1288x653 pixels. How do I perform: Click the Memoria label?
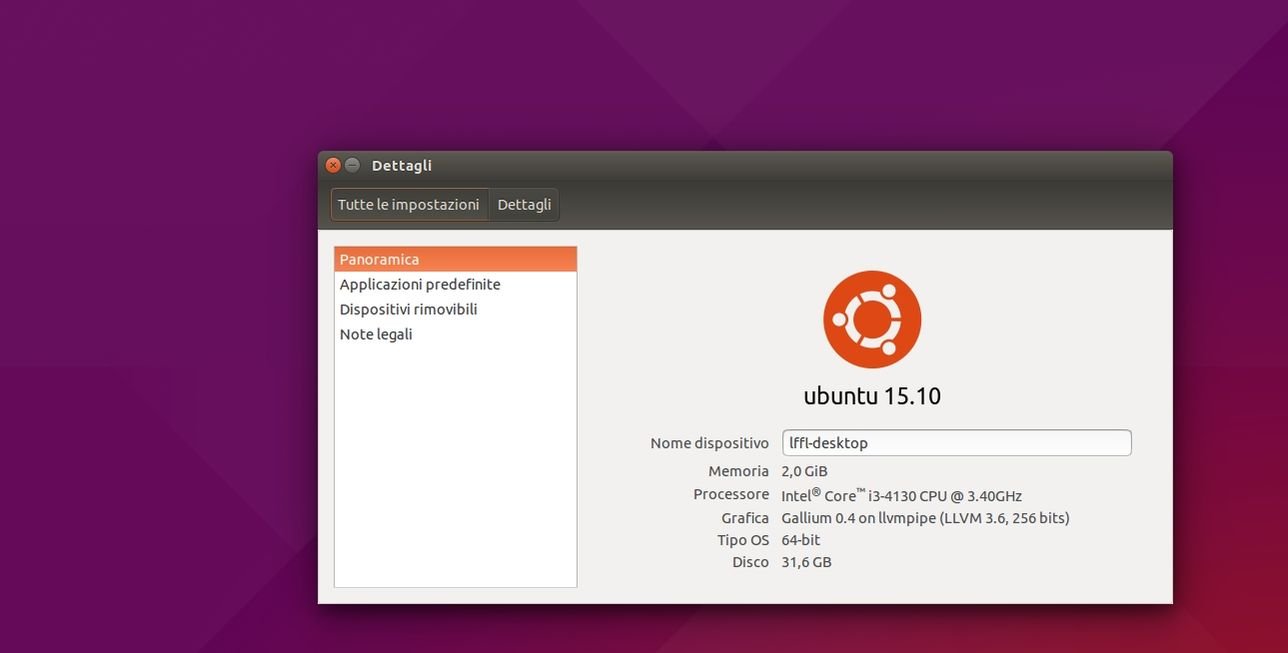[738, 471]
